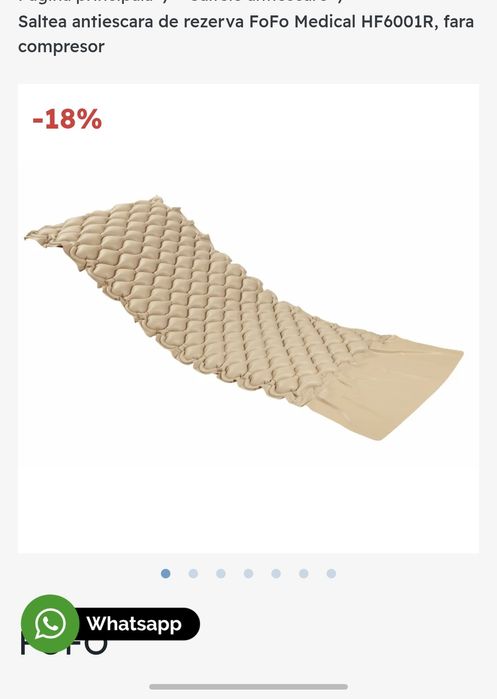Jump to the sixth carousel dot

pyautogui.click(x=304, y=574)
